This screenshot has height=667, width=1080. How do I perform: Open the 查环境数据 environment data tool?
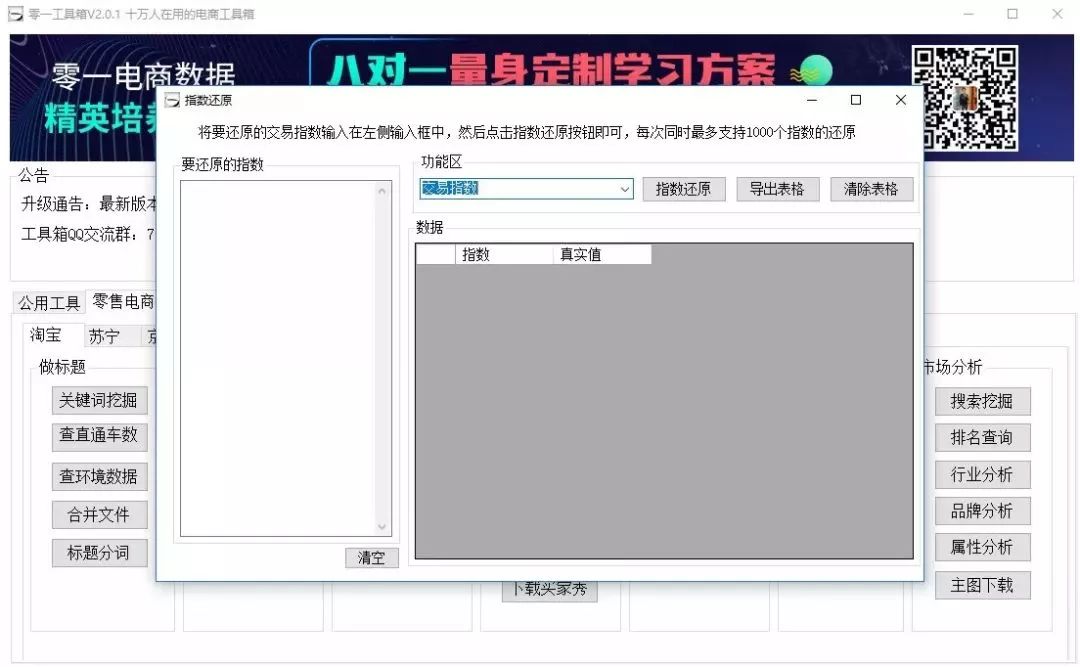click(99, 475)
